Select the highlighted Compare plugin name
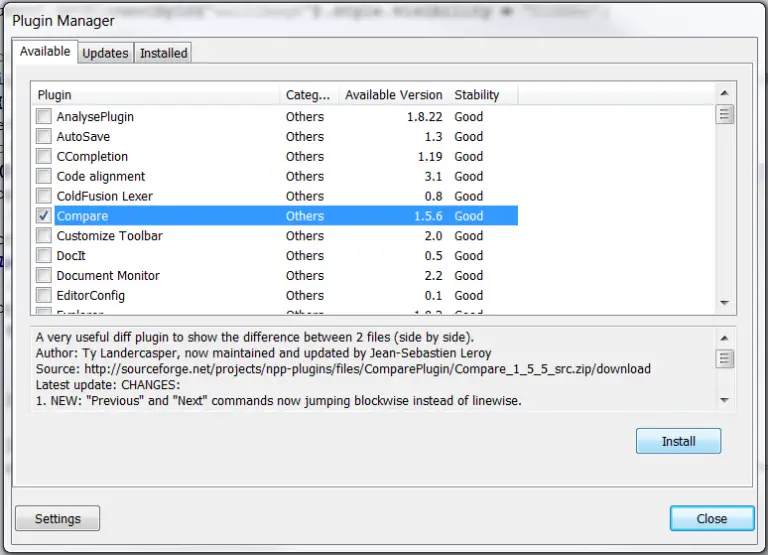The width and height of the screenshot is (768, 555). [82, 216]
